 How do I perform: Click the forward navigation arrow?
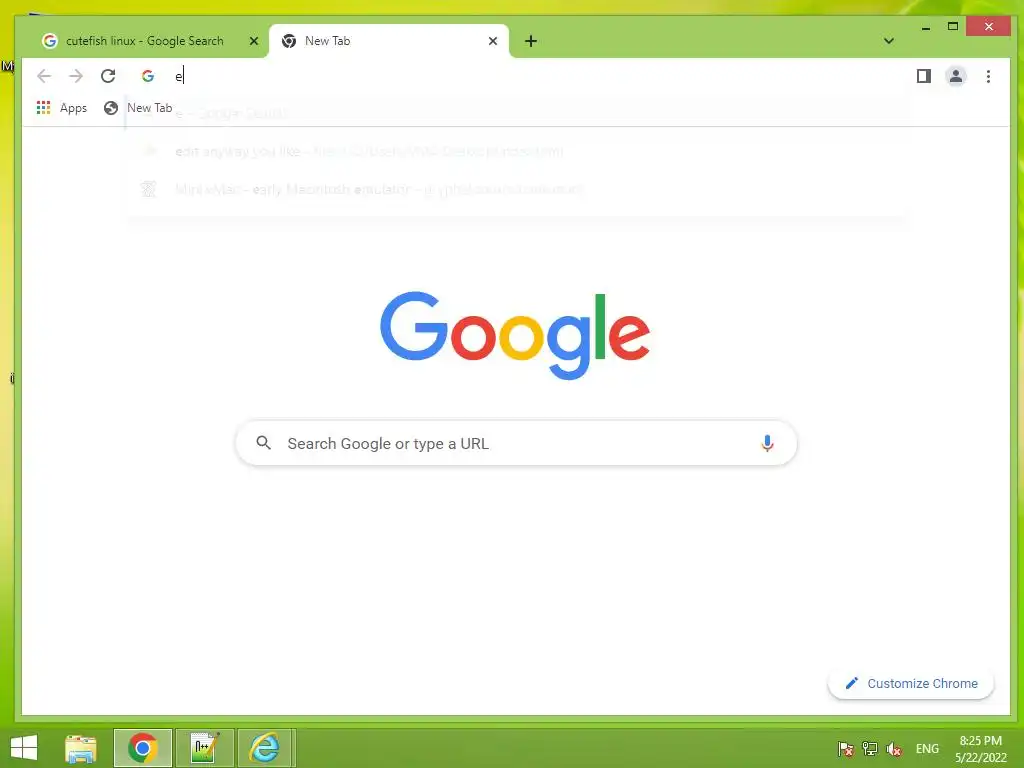click(x=76, y=76)
